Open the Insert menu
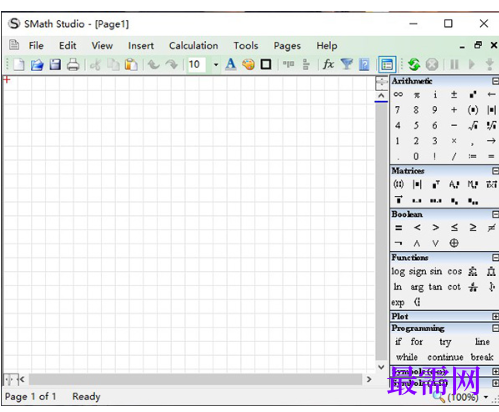Viewport: 499px width, 412px height. click(x=141, y=46)
